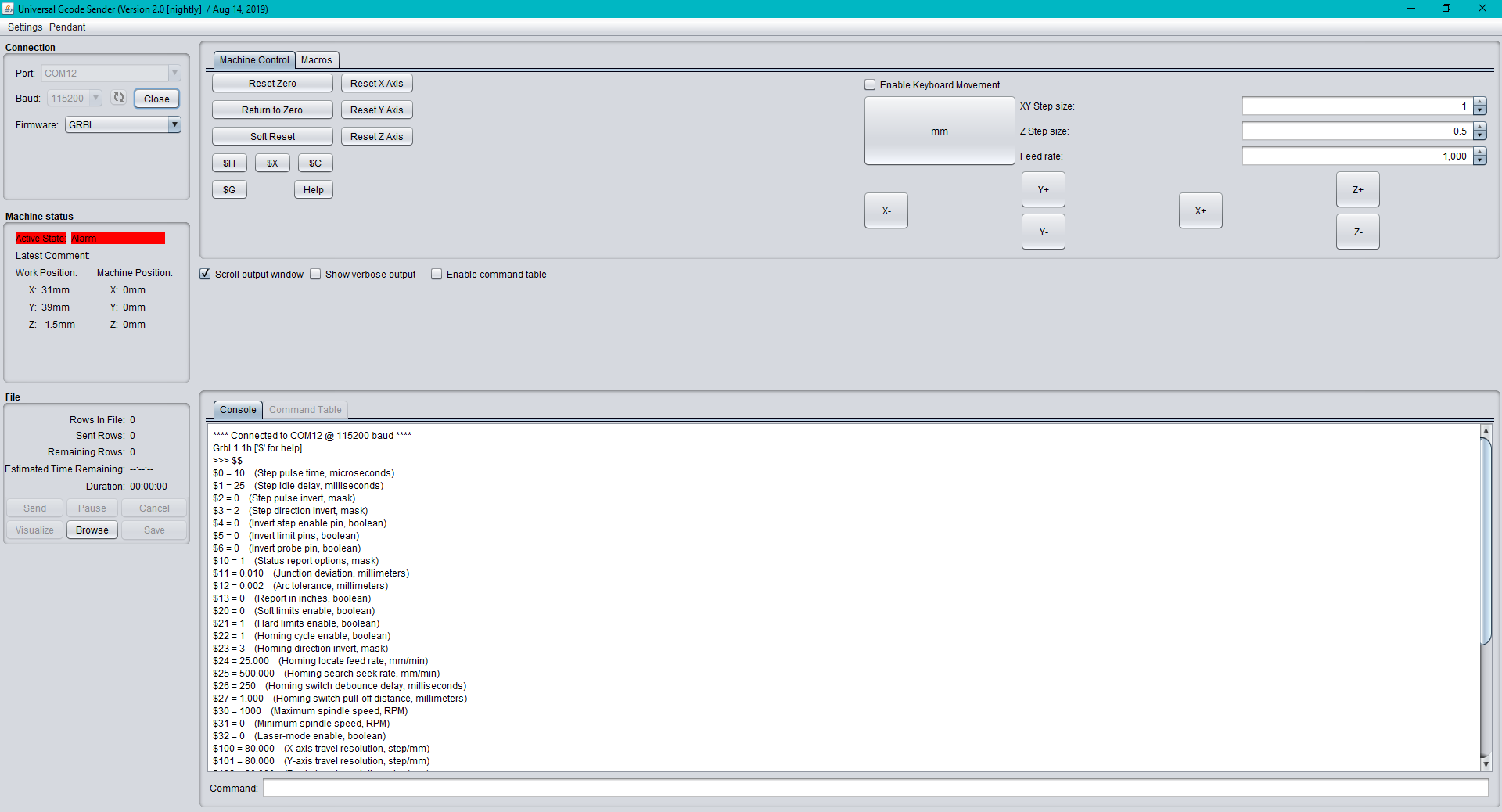This screenshot has height=812, width=1502.
Task: Click the Cancel button
Action: tap(154, 508)
